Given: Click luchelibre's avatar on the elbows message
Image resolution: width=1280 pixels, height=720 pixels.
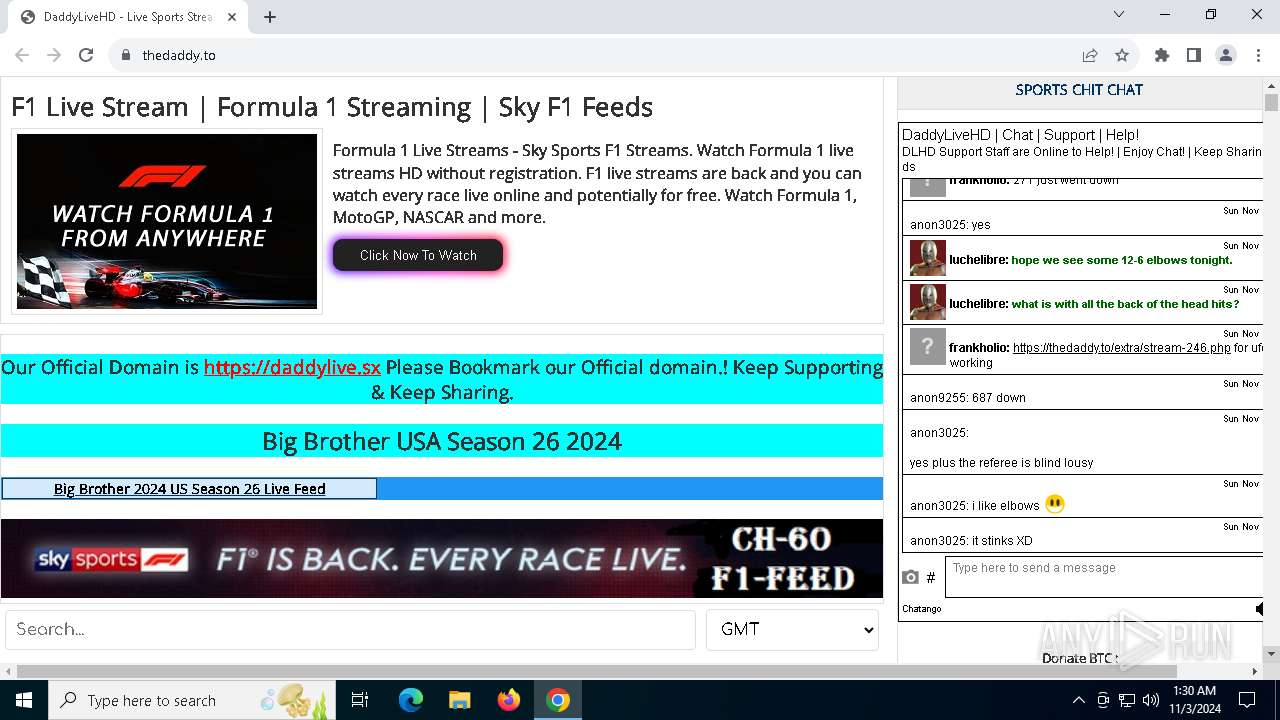Looking at the screenshot, I should tap(927, 258).
